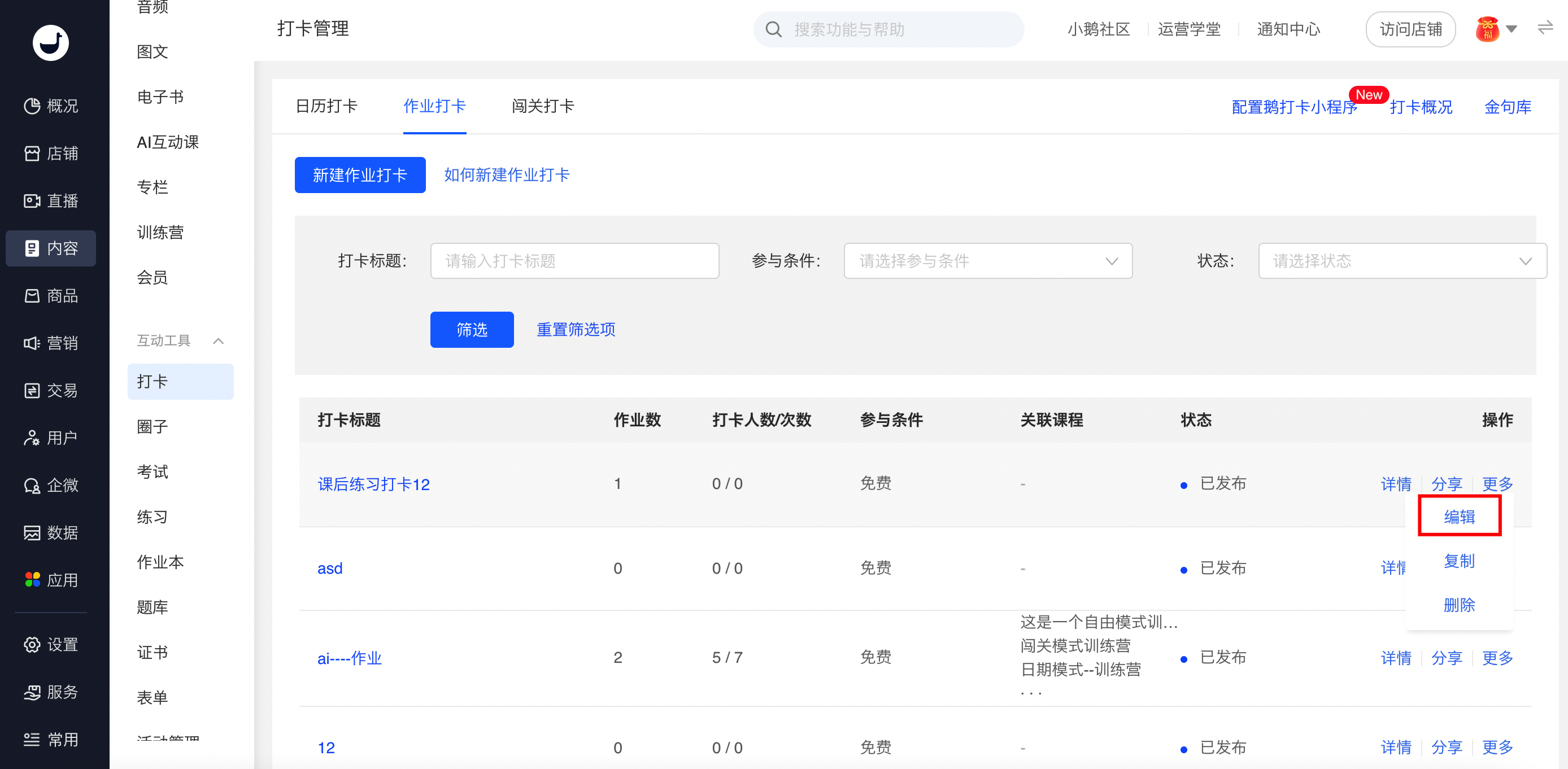
Task: Click the 打卡标题 input field
Action: [574, 261]
